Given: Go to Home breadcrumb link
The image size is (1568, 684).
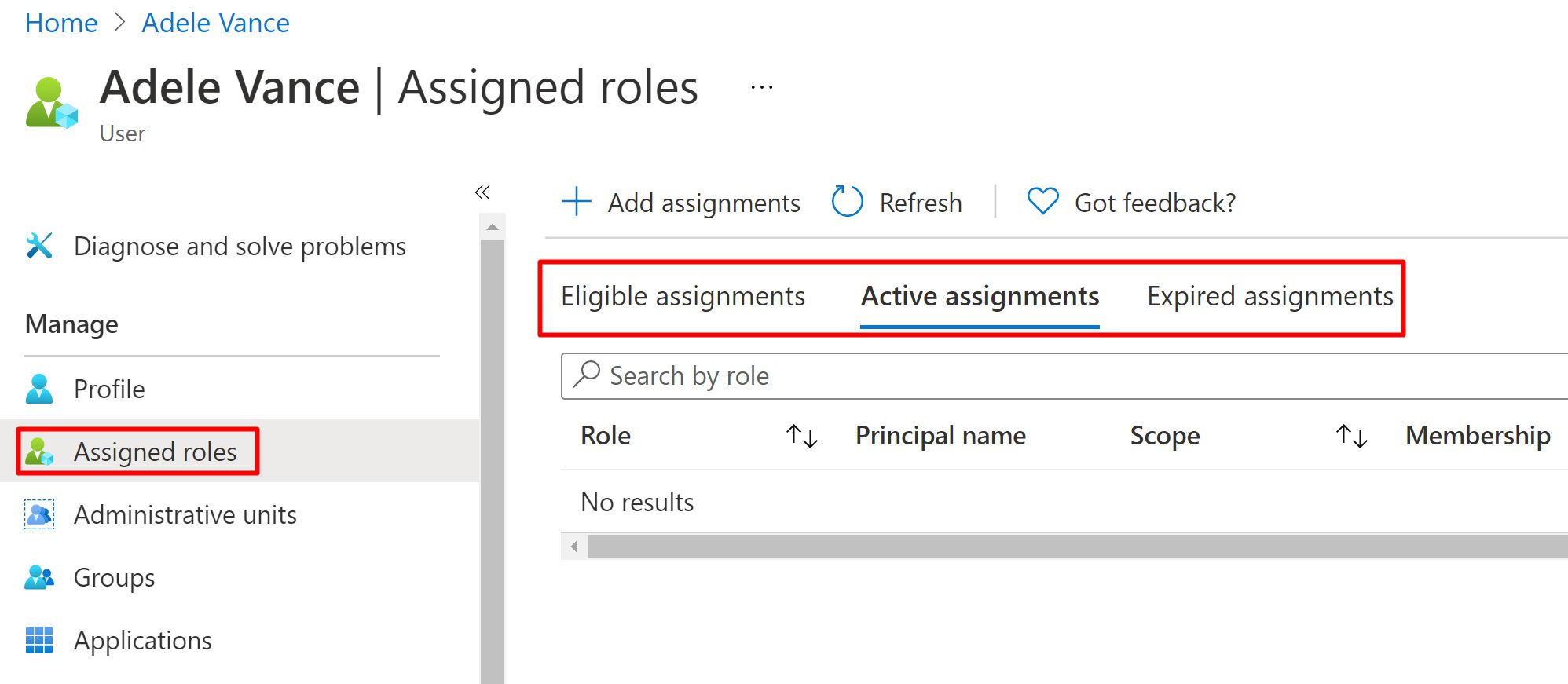Looking at the screenshot, I should 61,23.
